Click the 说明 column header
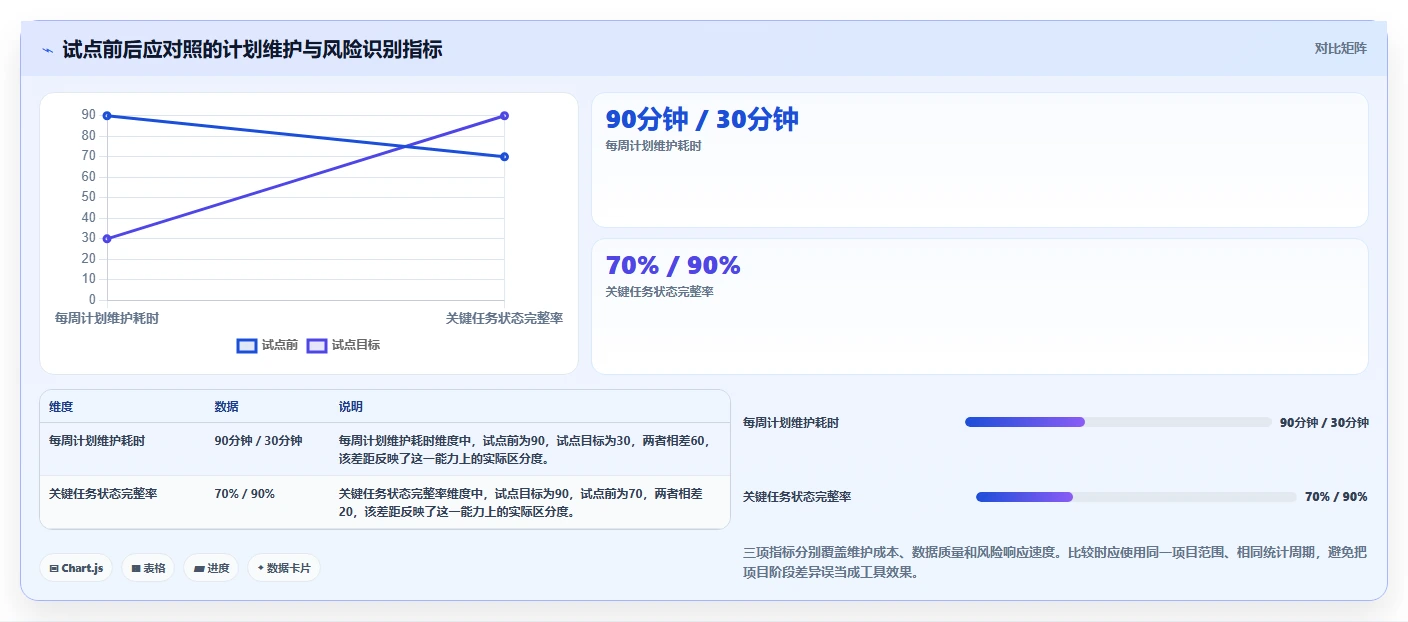 (x=351, y=407)
